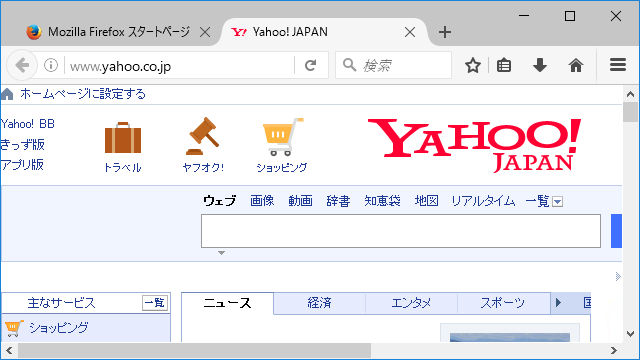Click the horizontal scrollbar thumb
Viewport: 640px width, 360px height.
point(194,351)
